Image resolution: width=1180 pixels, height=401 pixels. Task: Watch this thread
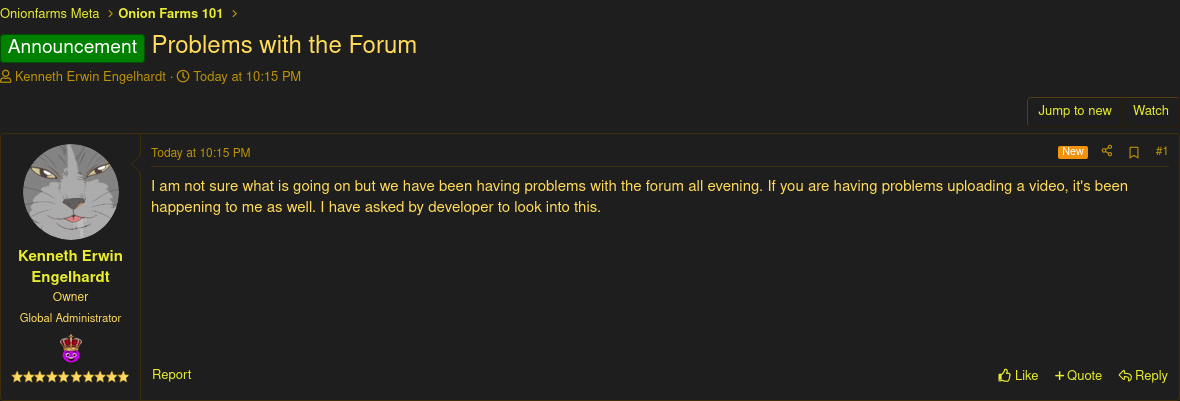pyautogui.click(x=1150, y=111)
